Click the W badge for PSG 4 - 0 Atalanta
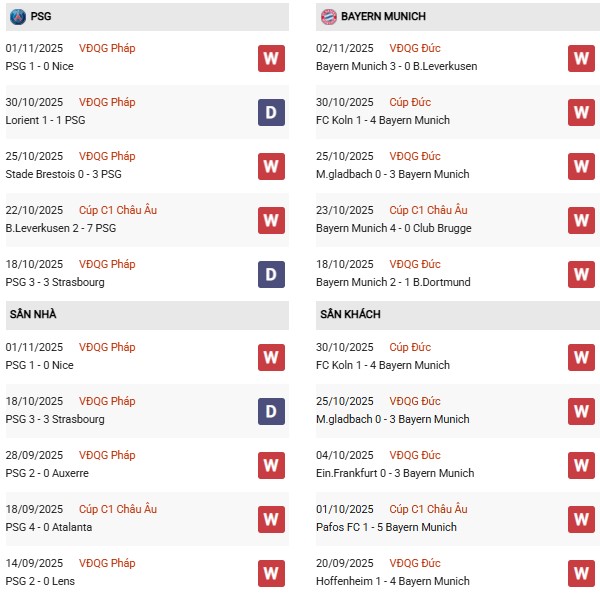Viewport: 600px width, 594px height. point(270,519)
